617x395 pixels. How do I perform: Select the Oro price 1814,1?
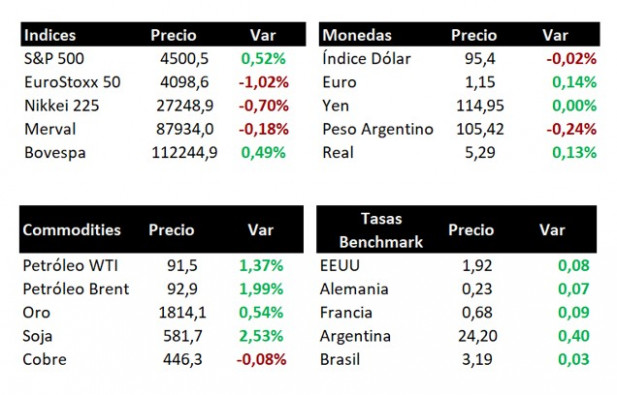click(182, 313)
